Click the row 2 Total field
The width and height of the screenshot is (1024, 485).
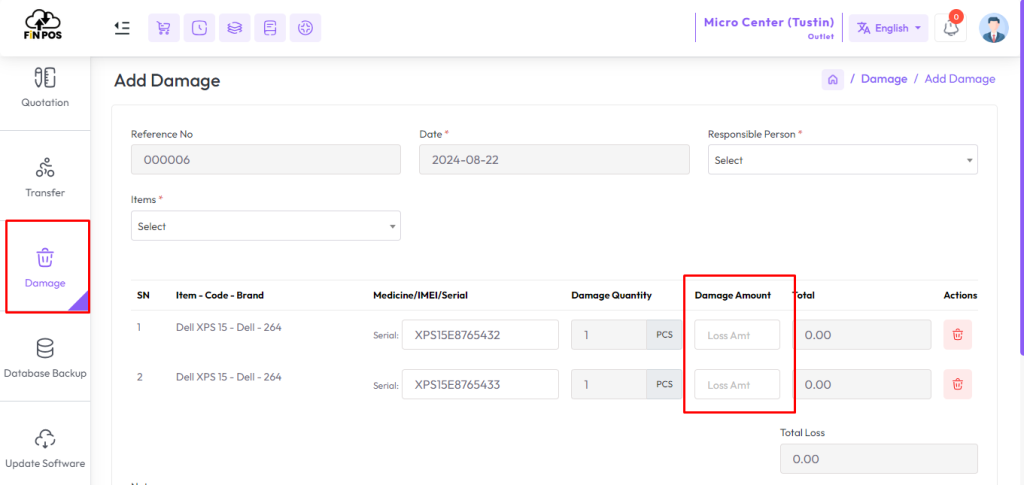(x=862, y=384)
